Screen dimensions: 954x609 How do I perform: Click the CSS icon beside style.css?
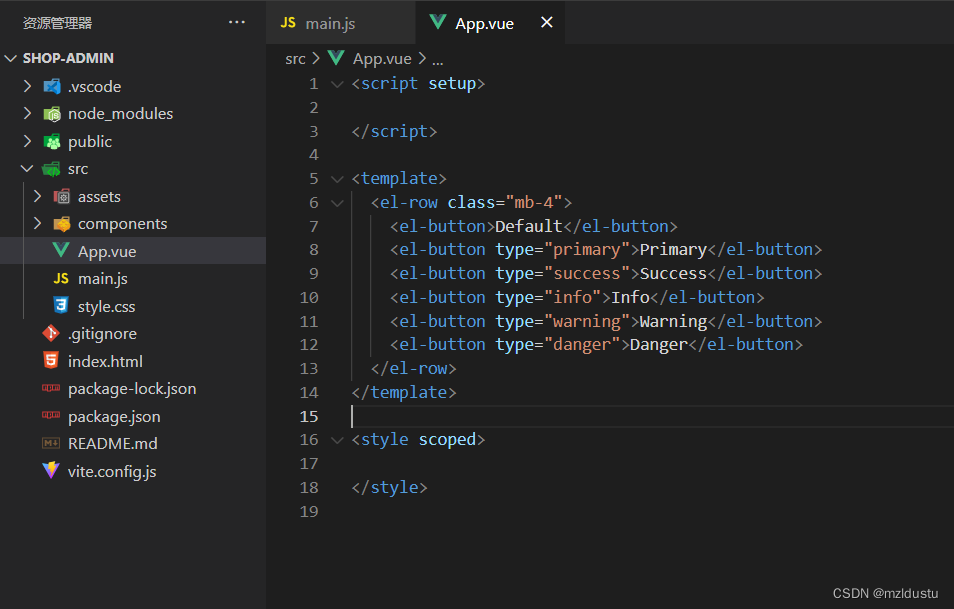pyautogui.click(x=61, y=305)
